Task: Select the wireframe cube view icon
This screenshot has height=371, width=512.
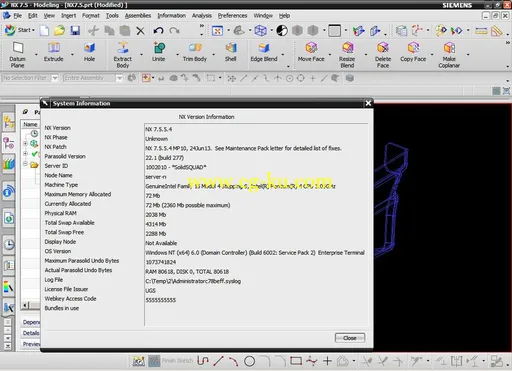Action: point(260,31)
